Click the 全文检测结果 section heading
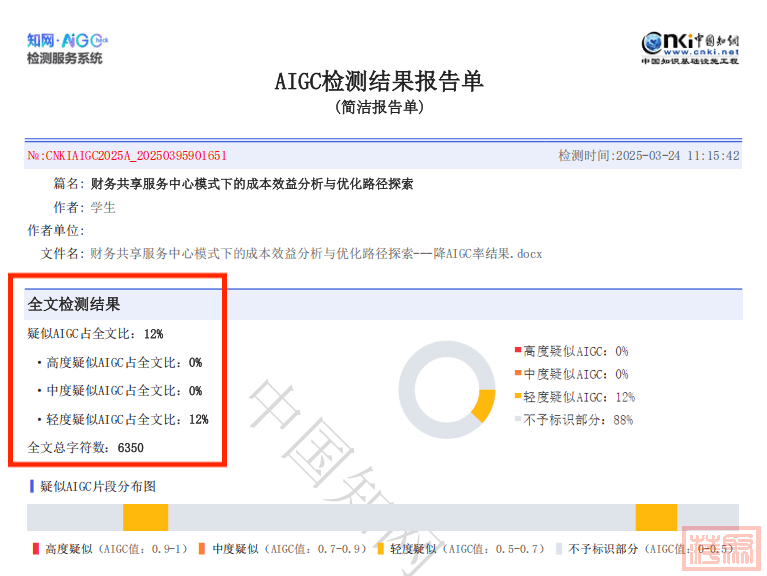Image resolution: width=767 pixels, height=576 pixels. (x=74, y=304)
